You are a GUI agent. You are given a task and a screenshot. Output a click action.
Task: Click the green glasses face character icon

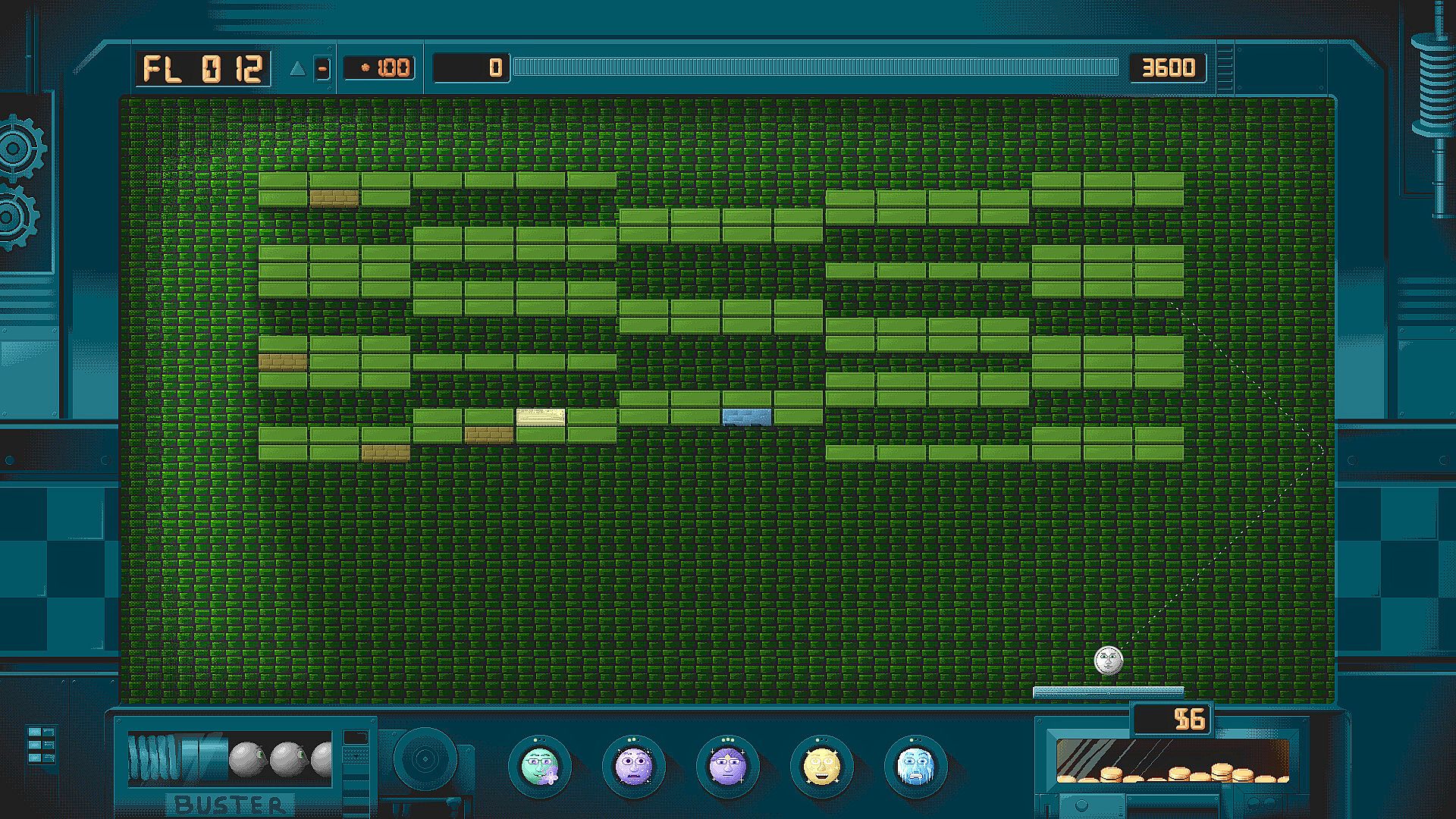[539, 766]
